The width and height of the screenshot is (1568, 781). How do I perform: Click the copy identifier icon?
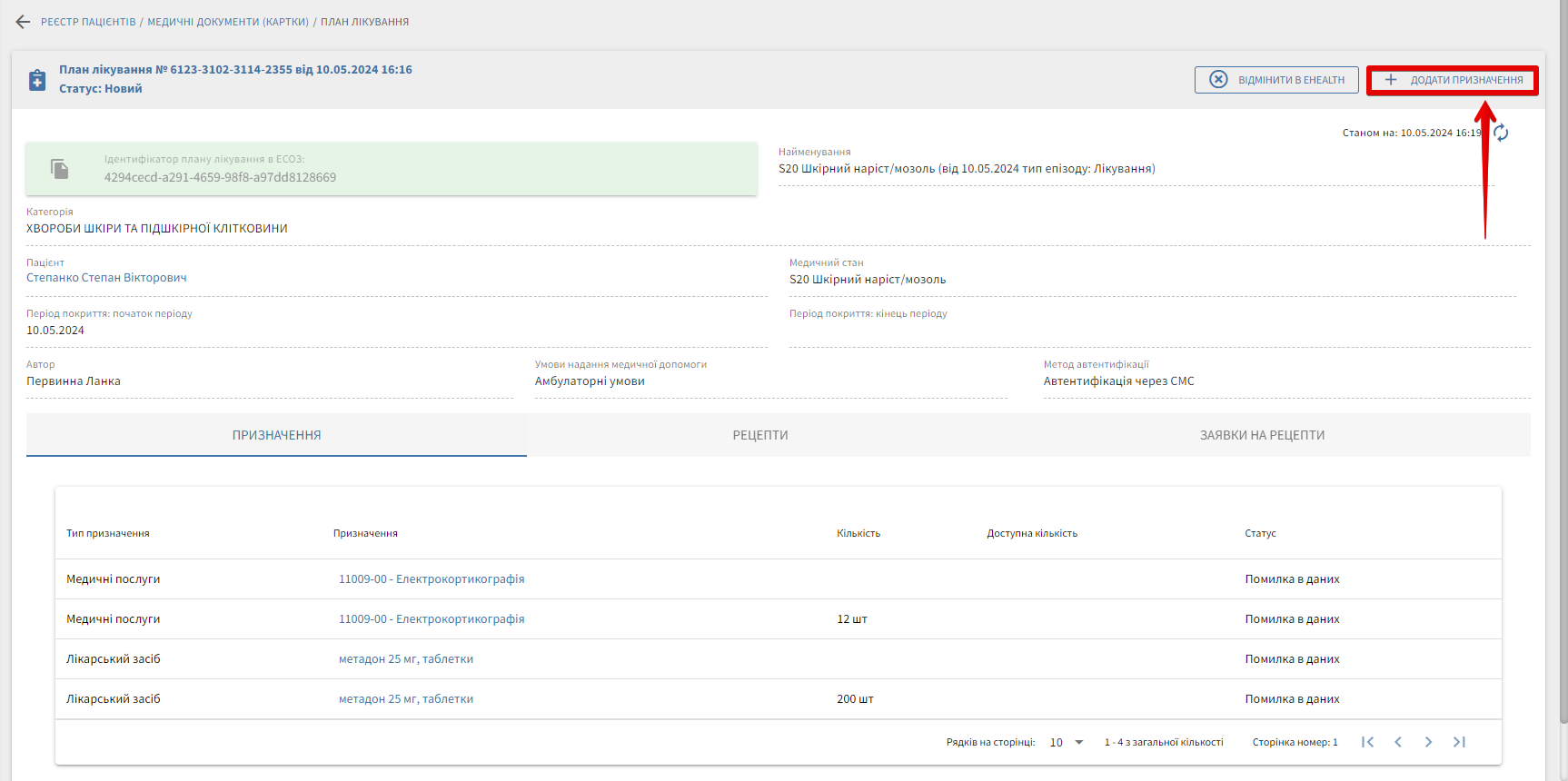pyautogui.click(x=60, y=169)
